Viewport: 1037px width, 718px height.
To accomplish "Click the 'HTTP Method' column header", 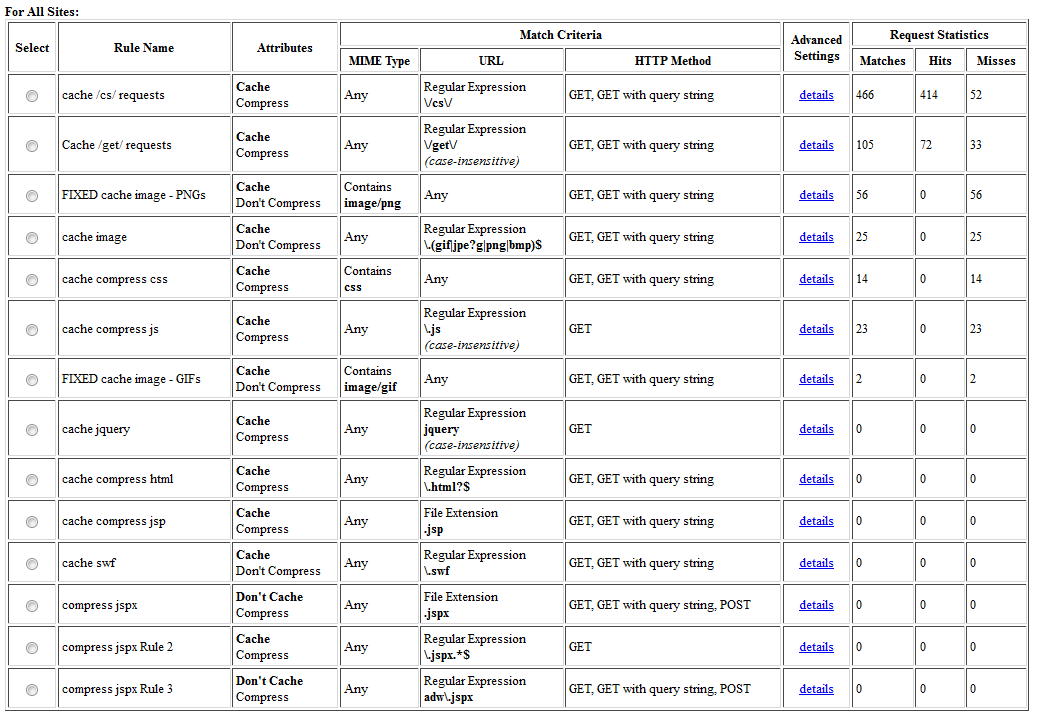I will point(673,61).
